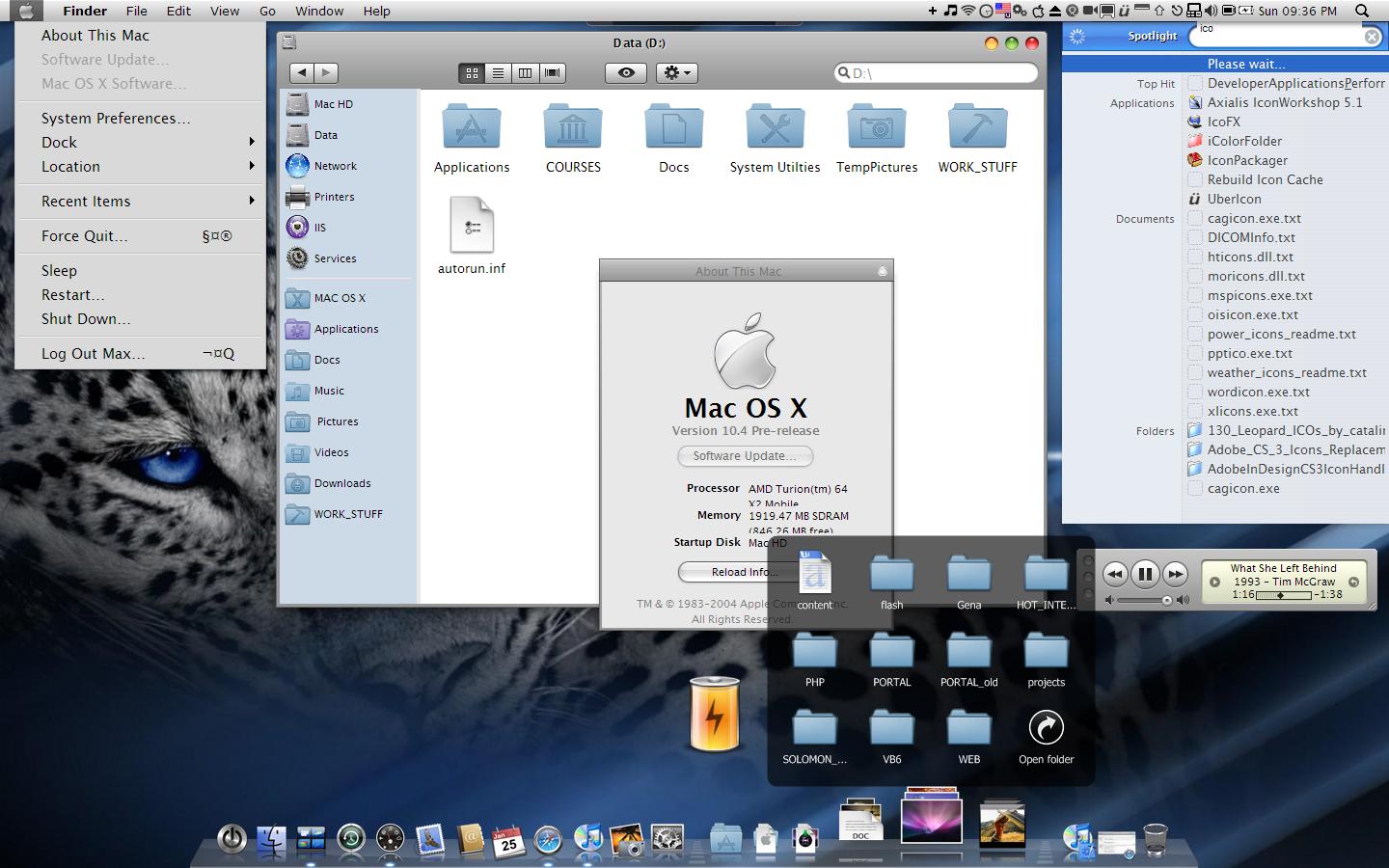This screenshot has height=868, width=1389.
Task: Expand the Recent Items submenu
Action: point(141,201)
